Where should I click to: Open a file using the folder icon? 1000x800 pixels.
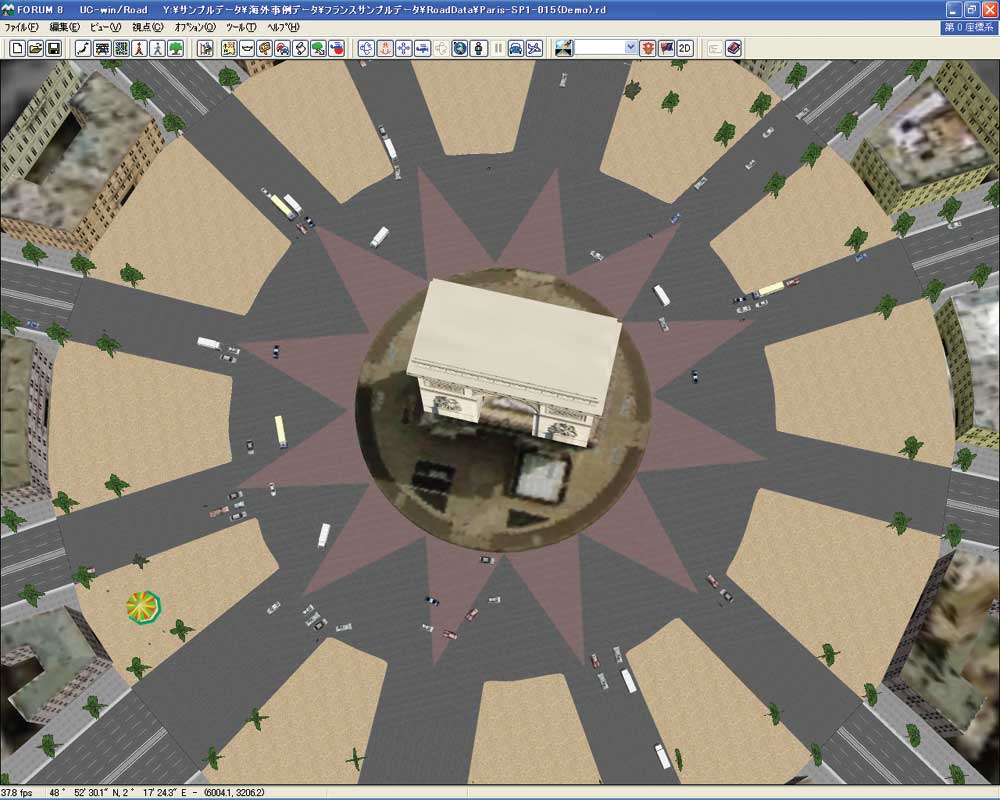(35, 48)
